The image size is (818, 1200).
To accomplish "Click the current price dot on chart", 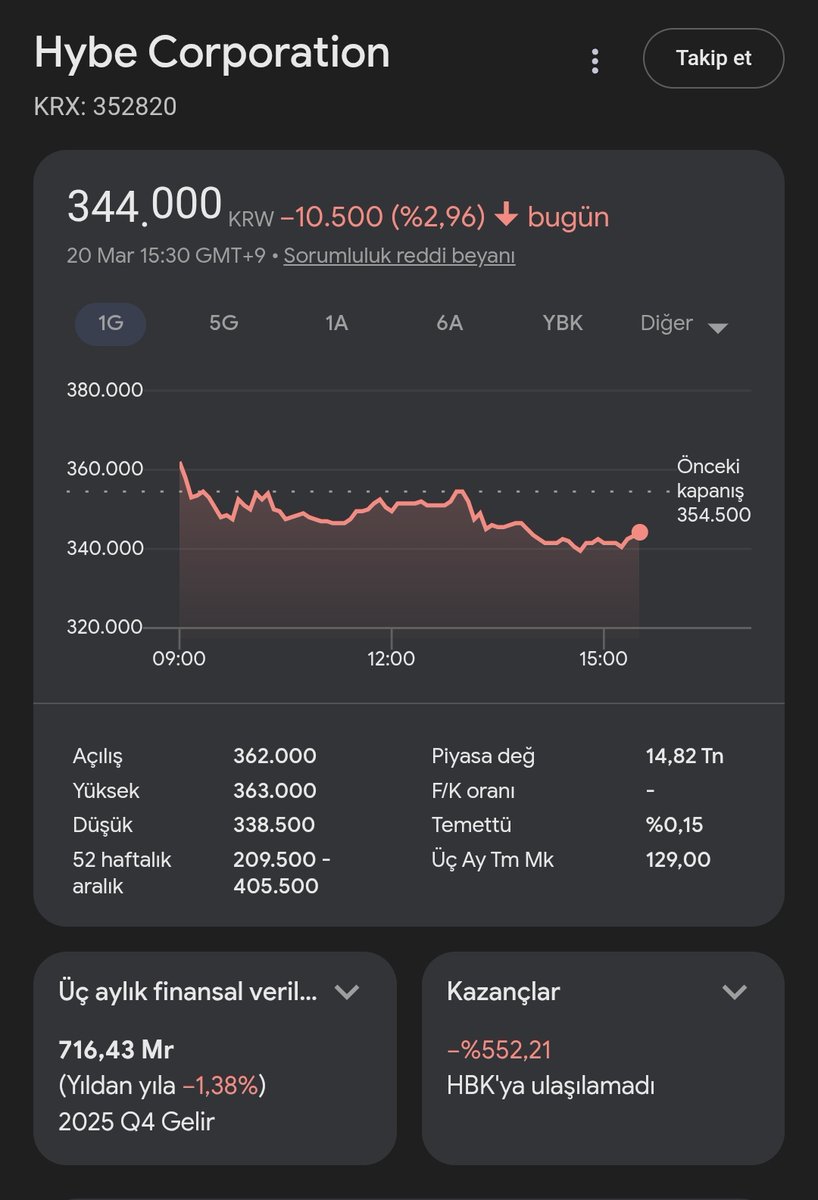I will [640, 532].
